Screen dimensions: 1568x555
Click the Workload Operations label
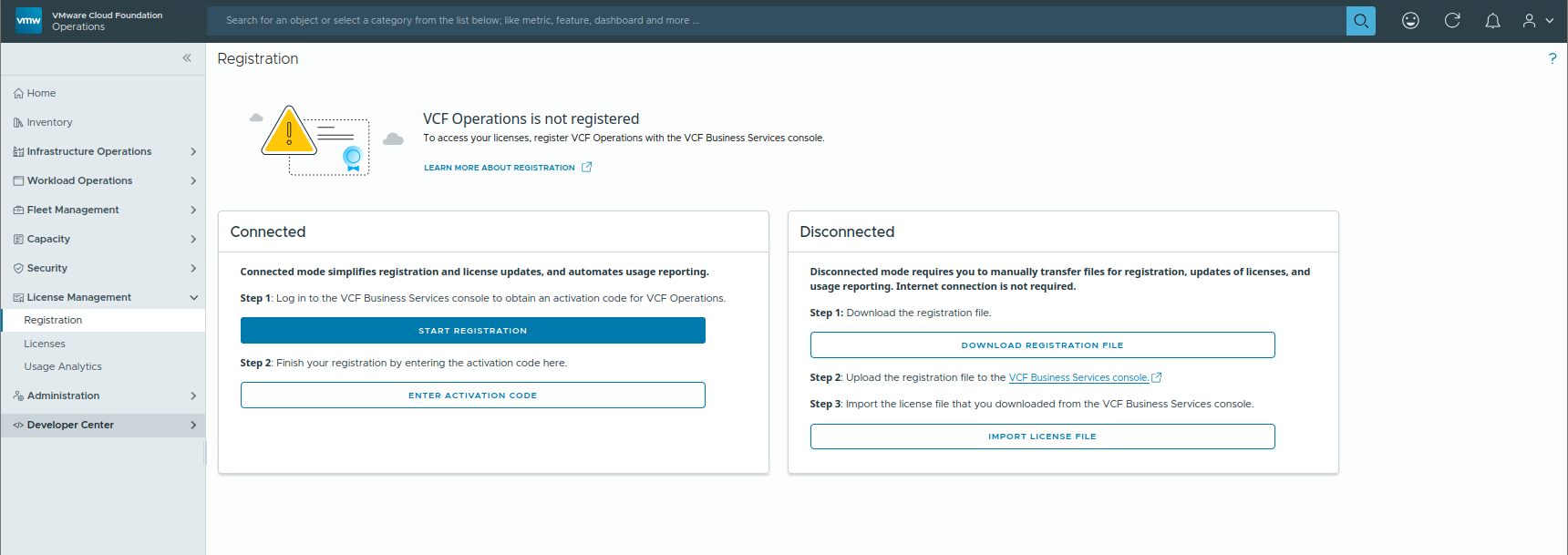coord(80,180)
